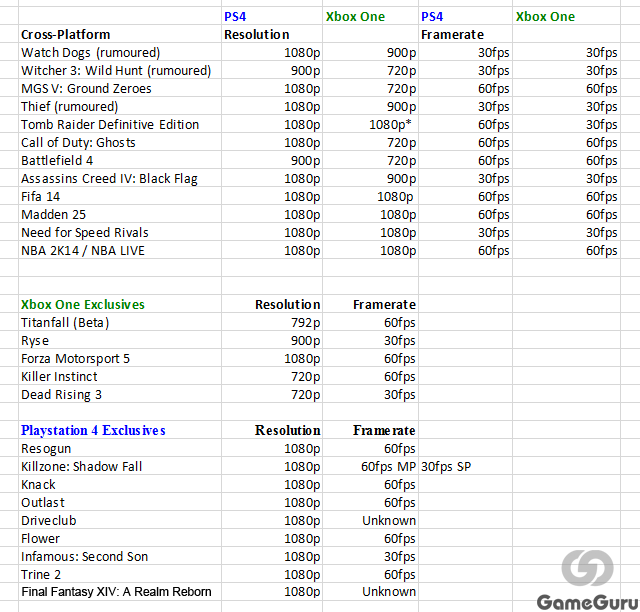
Task: Select Watch Dogs Xbox One 900p cell
Action: coord(370,52)
